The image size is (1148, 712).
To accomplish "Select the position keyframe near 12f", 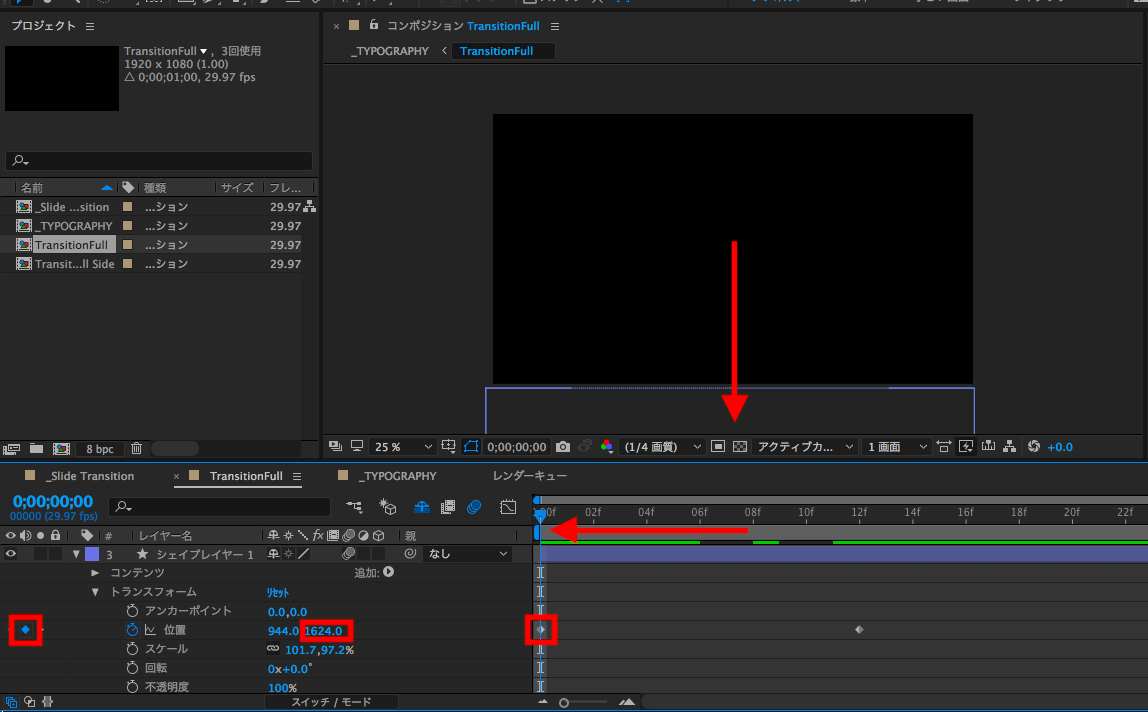I will click(860, 629).
